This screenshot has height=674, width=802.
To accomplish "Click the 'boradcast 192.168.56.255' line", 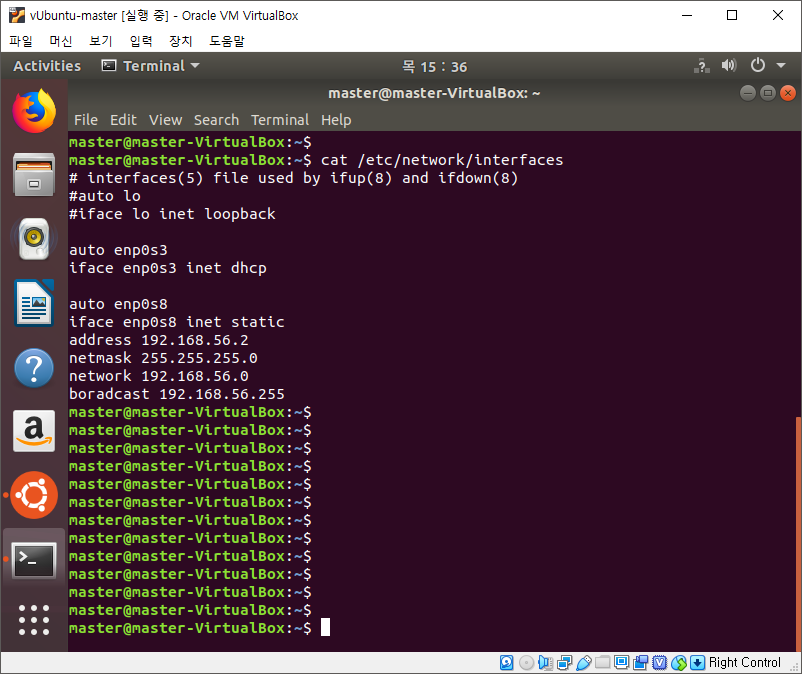I will point(176,394).
